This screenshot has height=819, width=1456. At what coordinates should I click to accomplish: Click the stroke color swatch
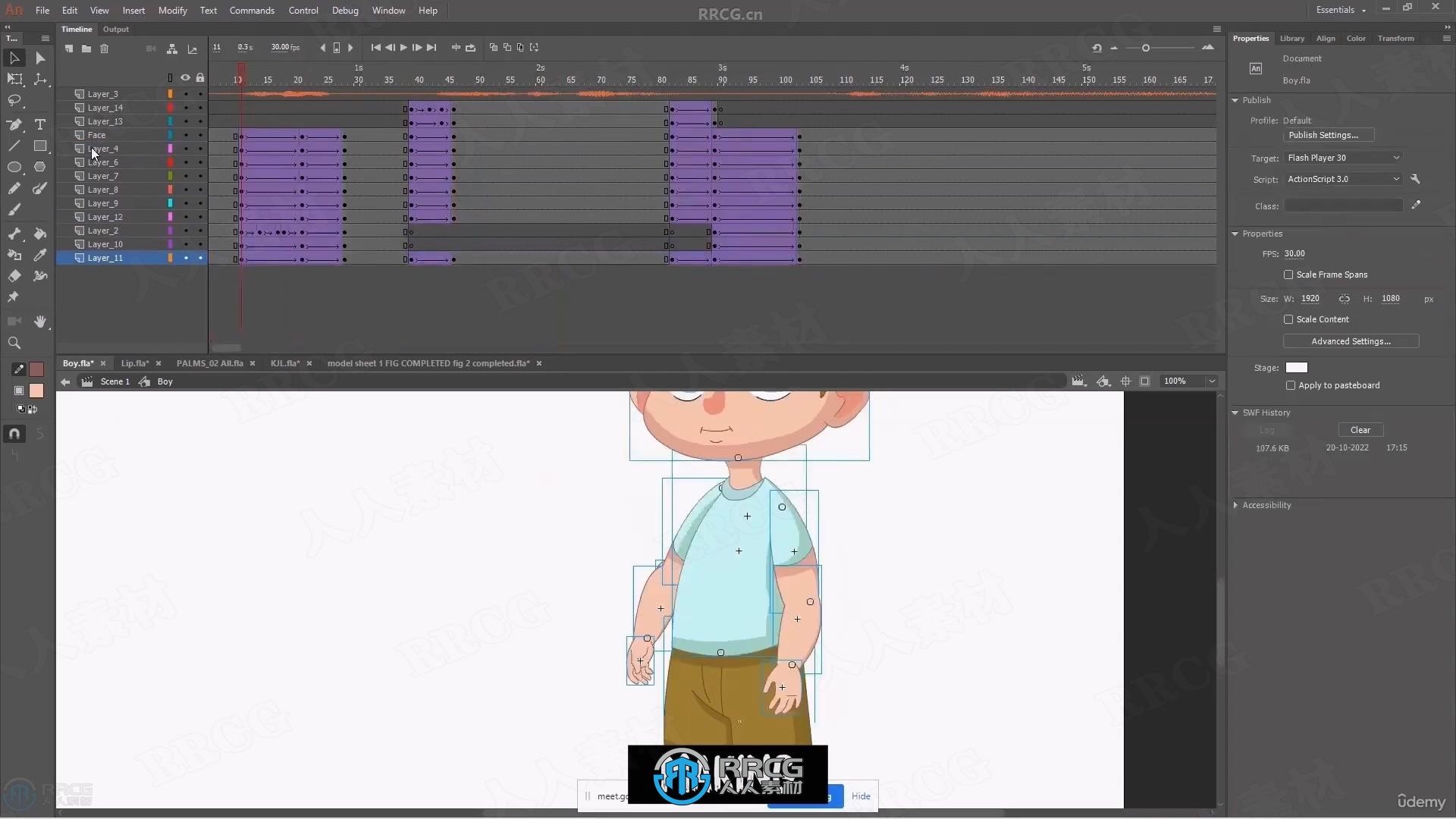tap(36, 369)
